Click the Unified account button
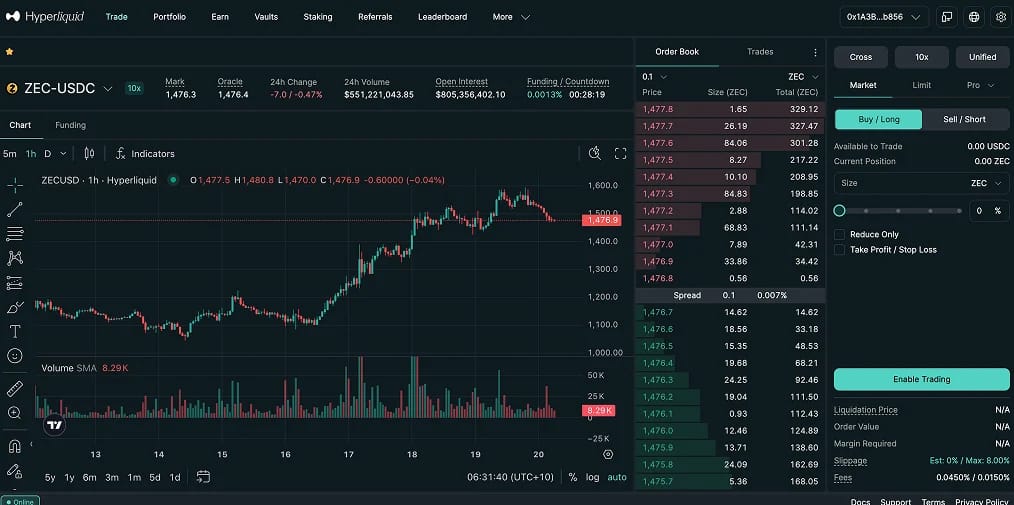 click(x=982, y=57)
